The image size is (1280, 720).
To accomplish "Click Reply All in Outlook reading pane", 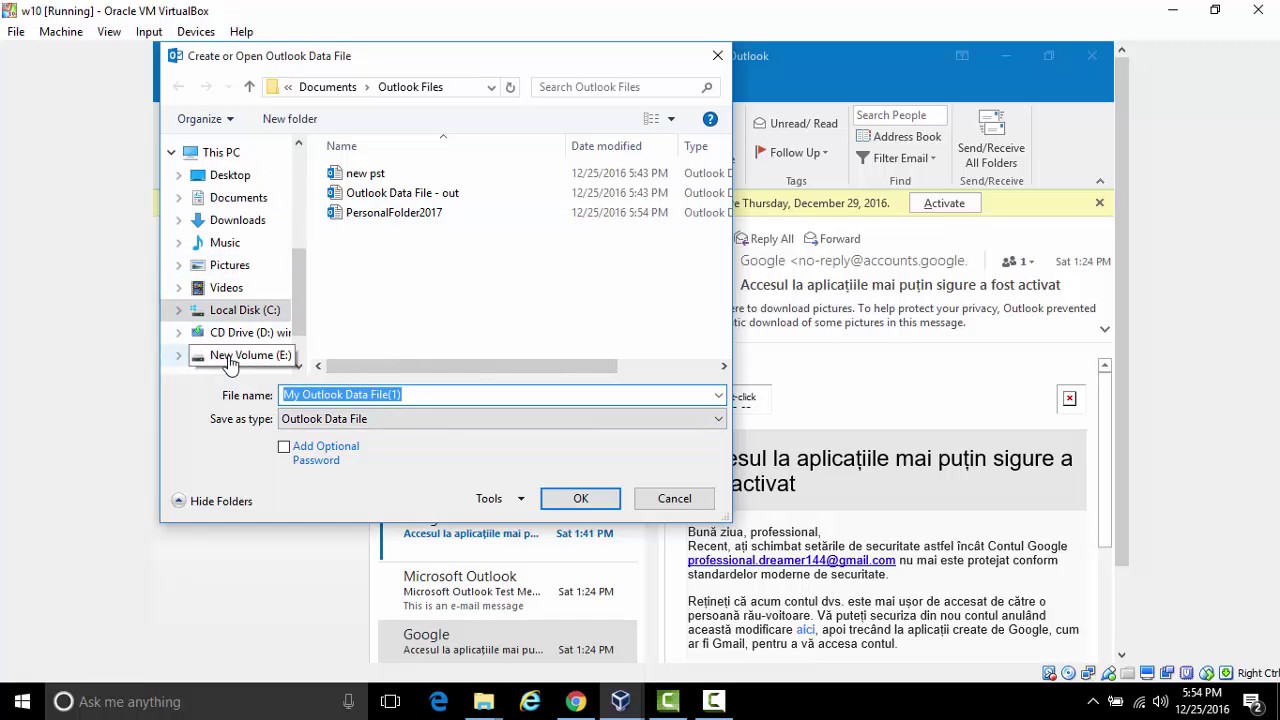I will (x=764, y=239).
